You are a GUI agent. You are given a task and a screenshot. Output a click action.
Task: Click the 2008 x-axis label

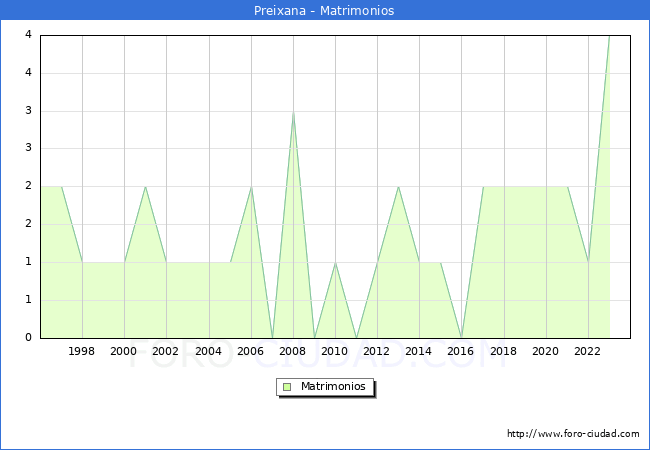pyautogui.click(x=292, y=351)
